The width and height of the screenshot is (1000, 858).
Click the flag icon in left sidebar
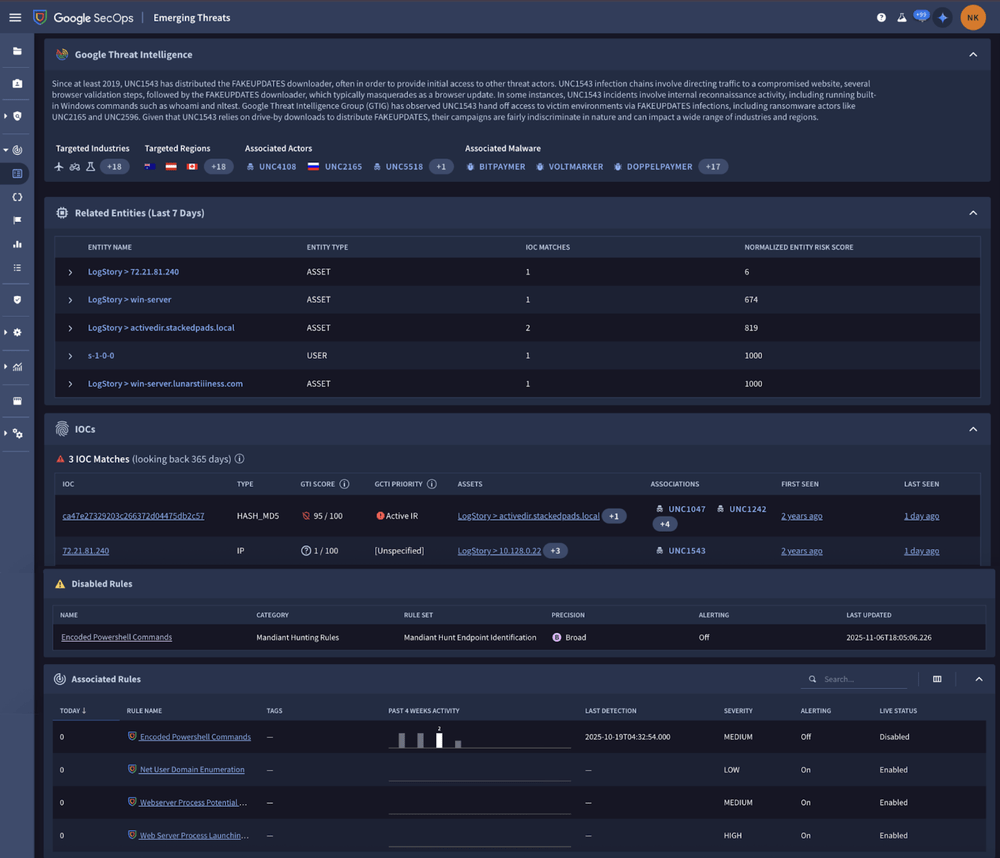click(x=17, y=220)
